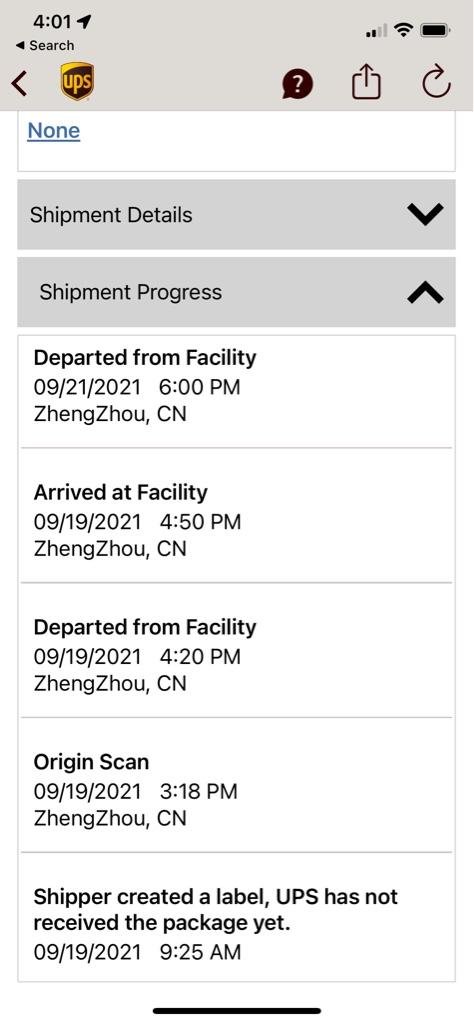Refresh the page with the reload icon
474x1024 pixels.
tap(436, 82)
